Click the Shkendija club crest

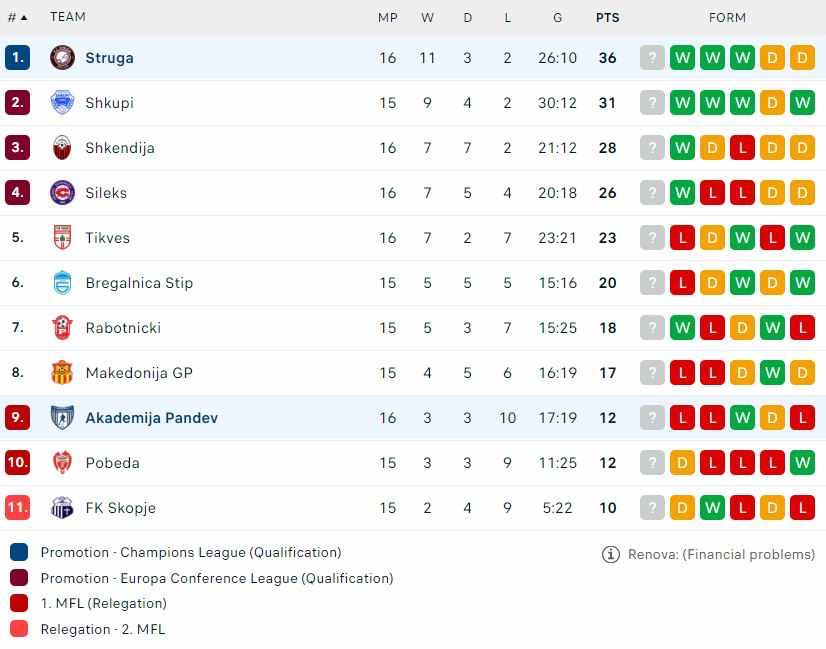point(62,148)
